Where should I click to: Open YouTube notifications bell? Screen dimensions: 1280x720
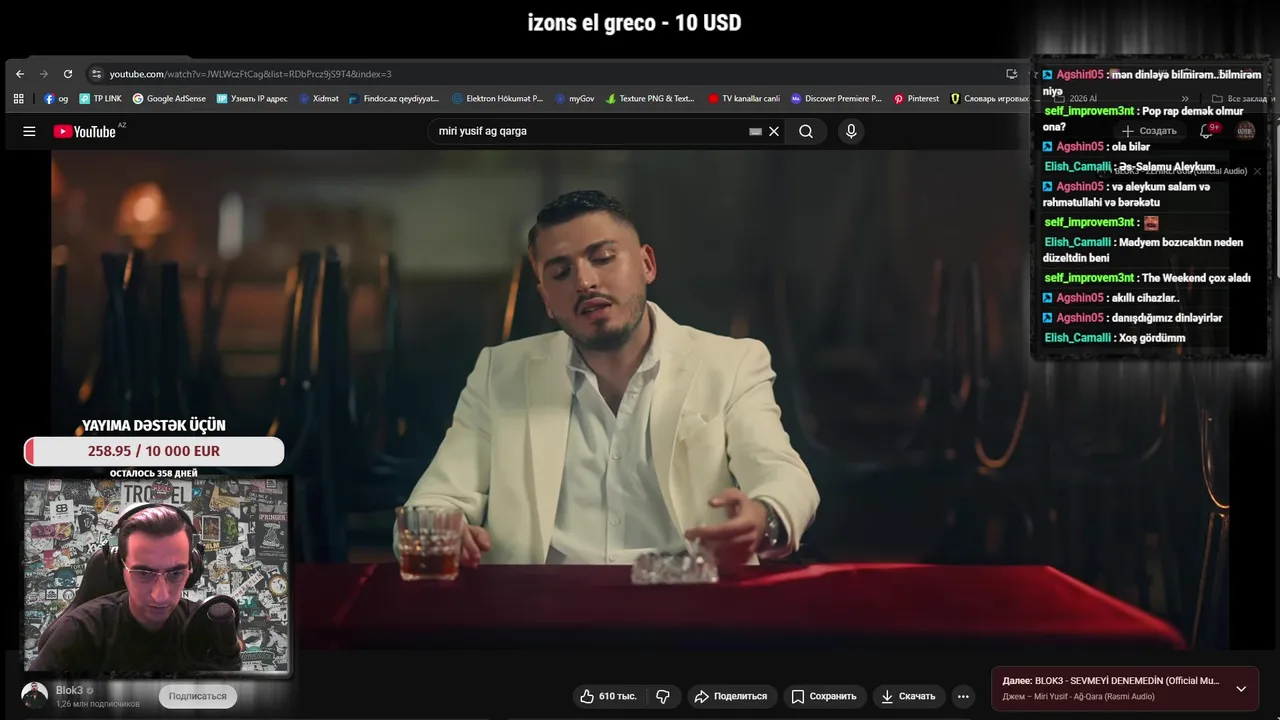point(1207,131)
